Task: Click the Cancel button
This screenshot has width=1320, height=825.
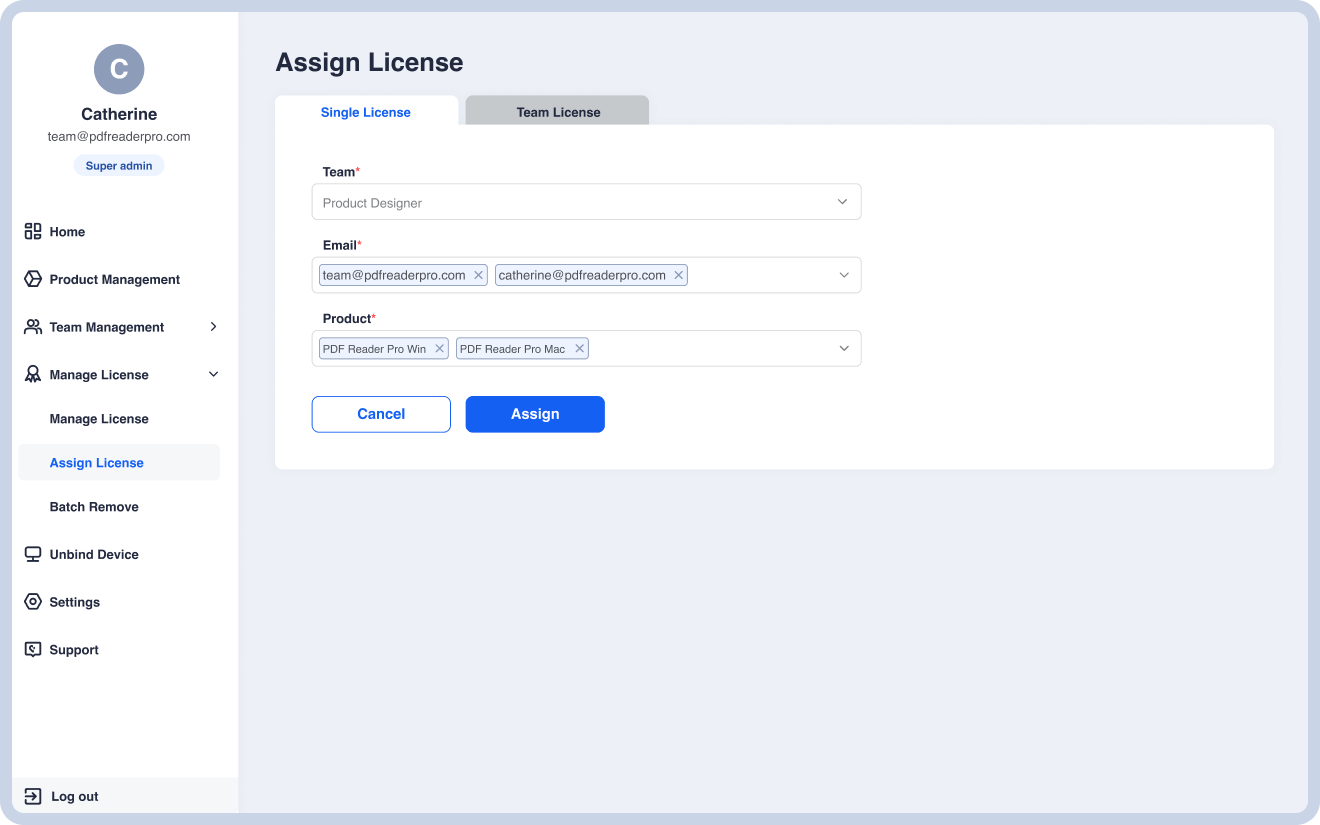Action: coord(381,414)
